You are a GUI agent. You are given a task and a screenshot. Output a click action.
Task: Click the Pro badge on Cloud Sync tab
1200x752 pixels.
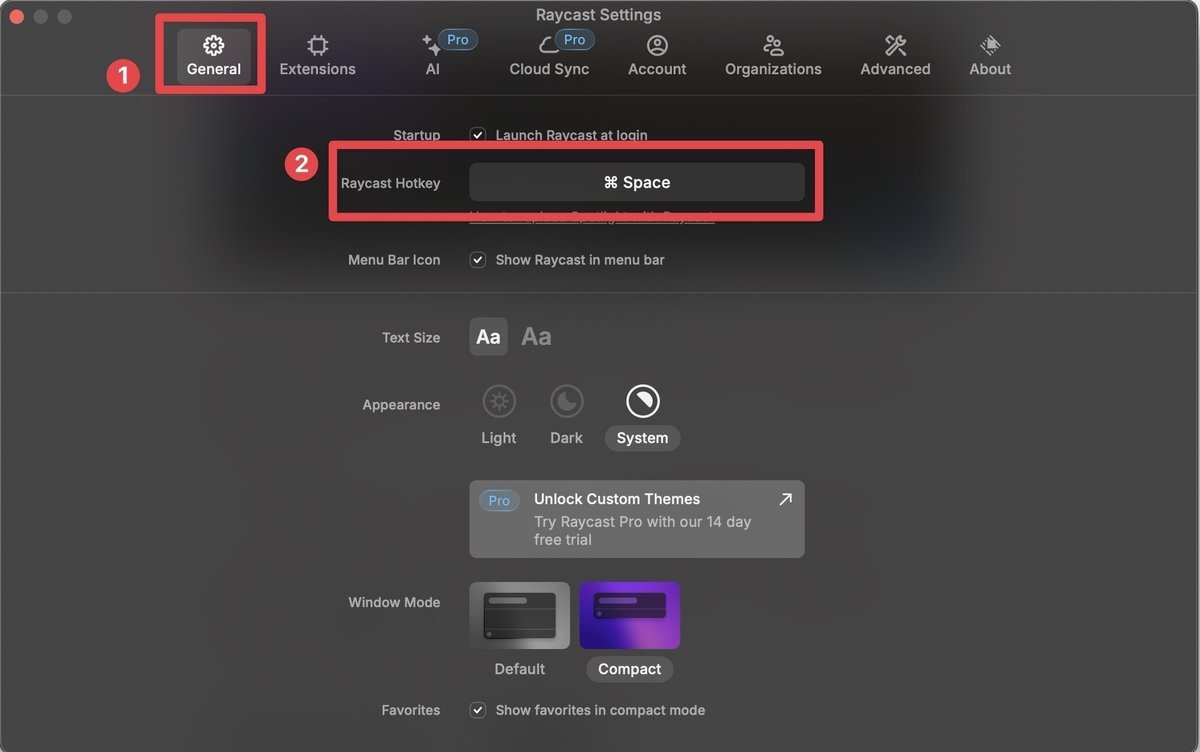(575, 40)
